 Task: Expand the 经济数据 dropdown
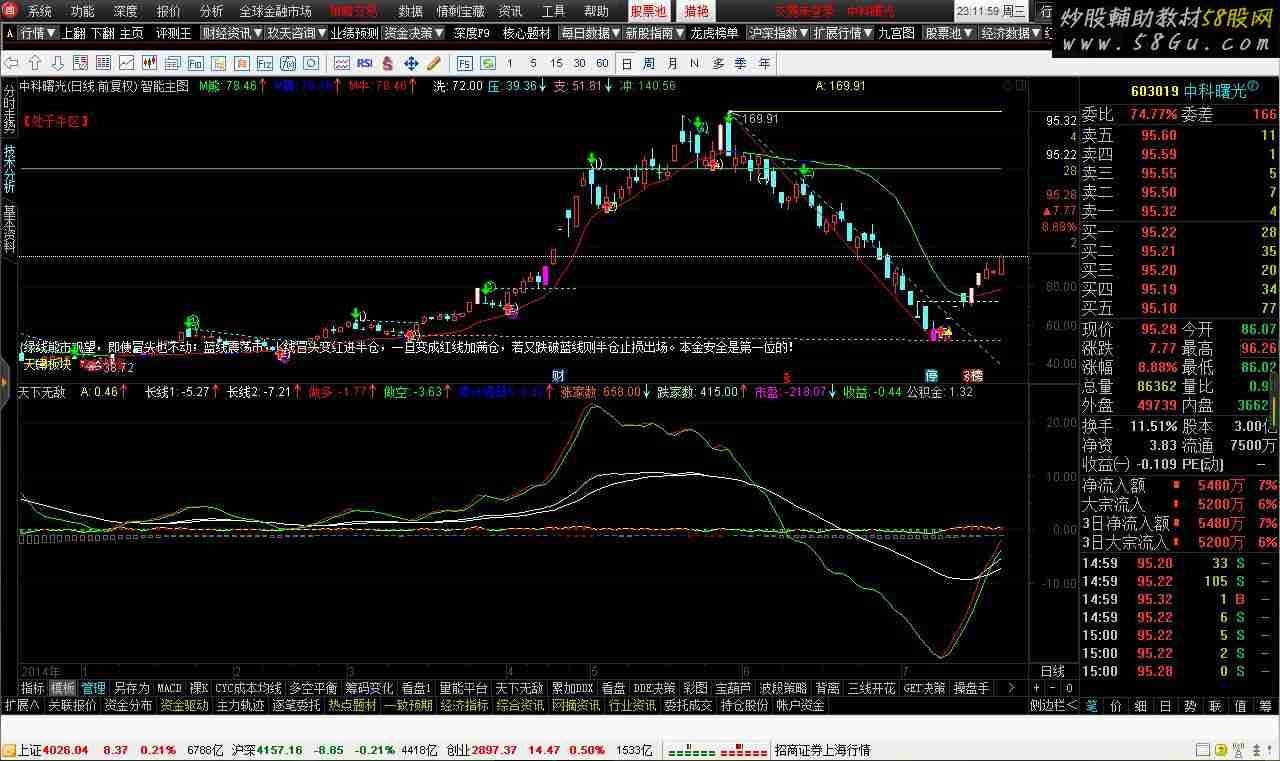tap(1011, 33)
